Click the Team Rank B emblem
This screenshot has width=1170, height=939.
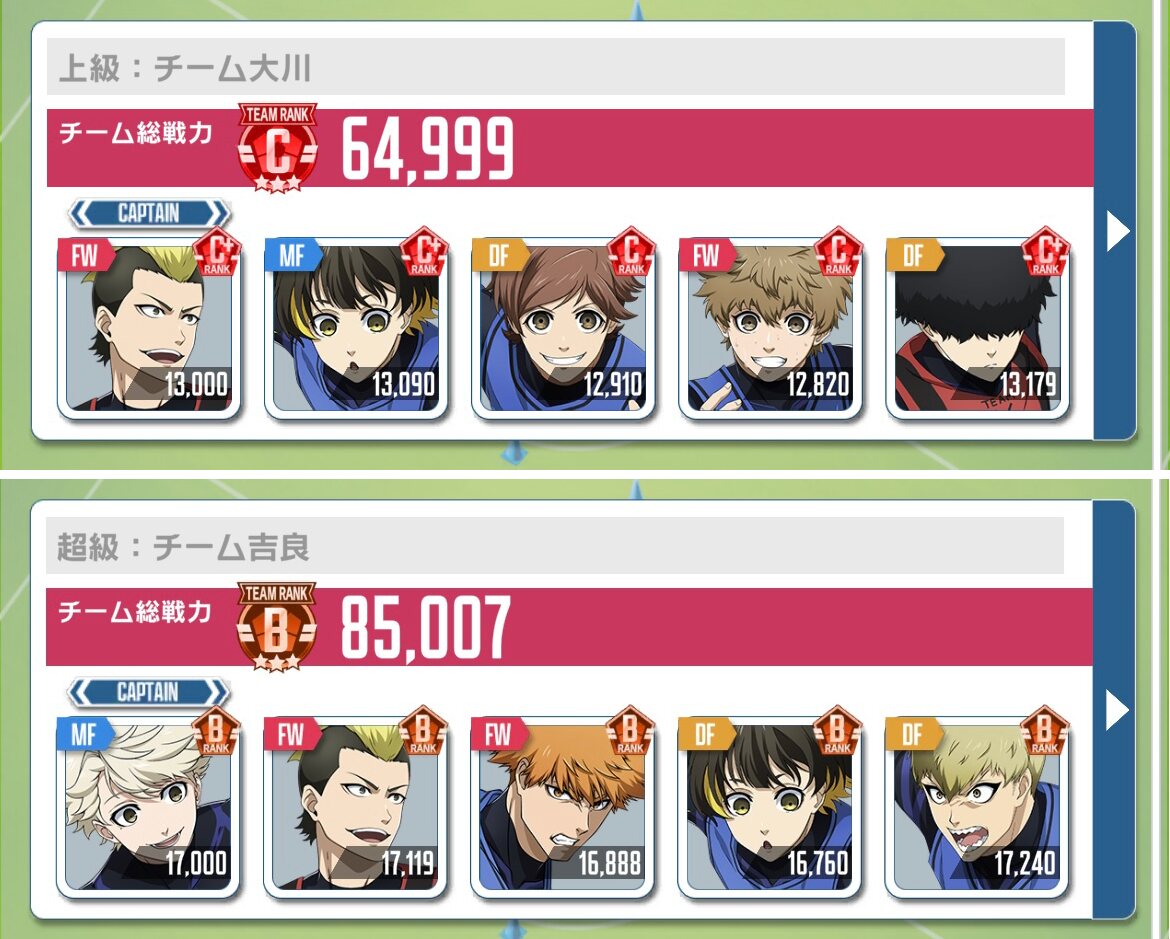pyautogui.click(x=277, y=626)
